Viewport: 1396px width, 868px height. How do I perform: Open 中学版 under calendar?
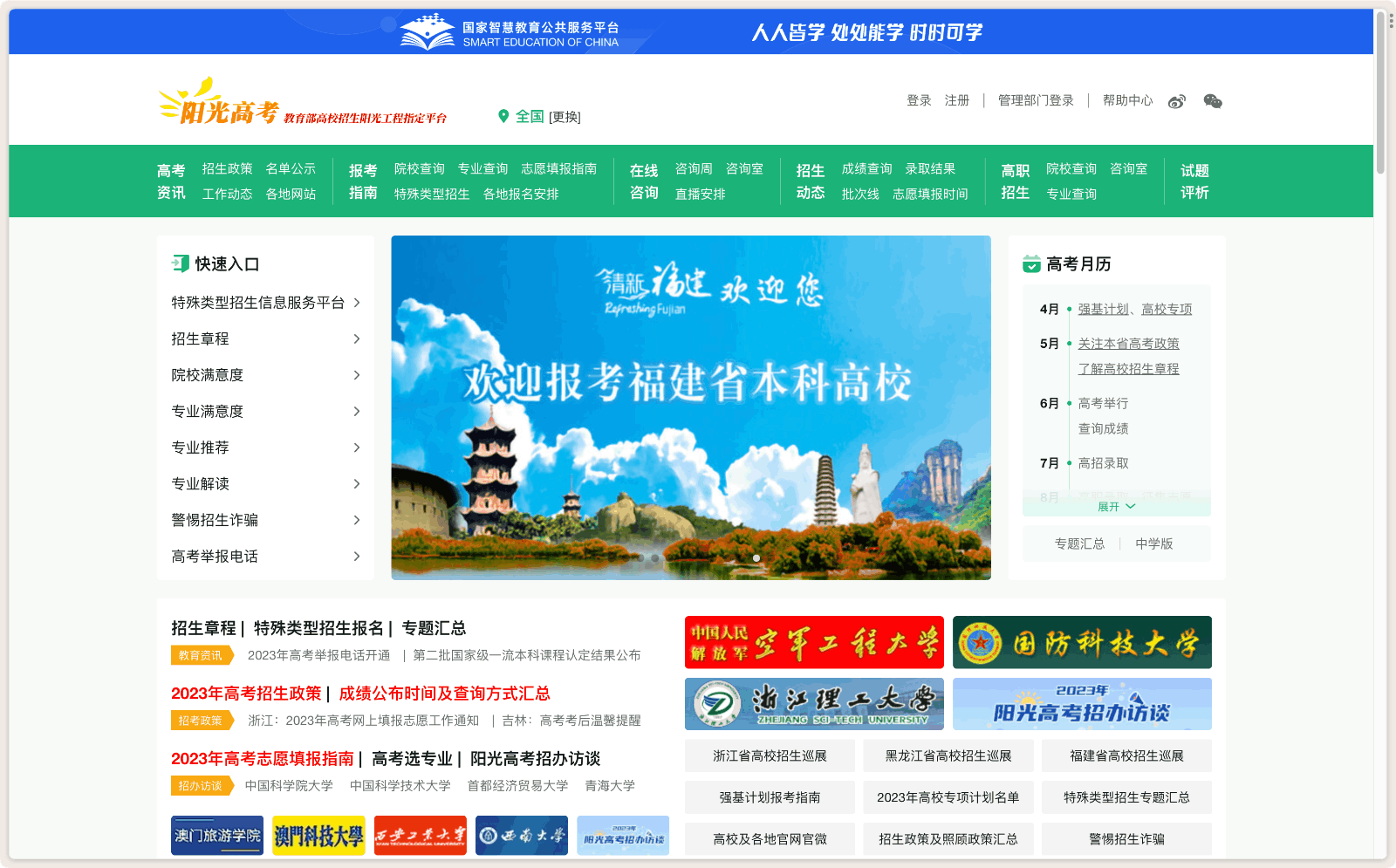point(1154,543)
